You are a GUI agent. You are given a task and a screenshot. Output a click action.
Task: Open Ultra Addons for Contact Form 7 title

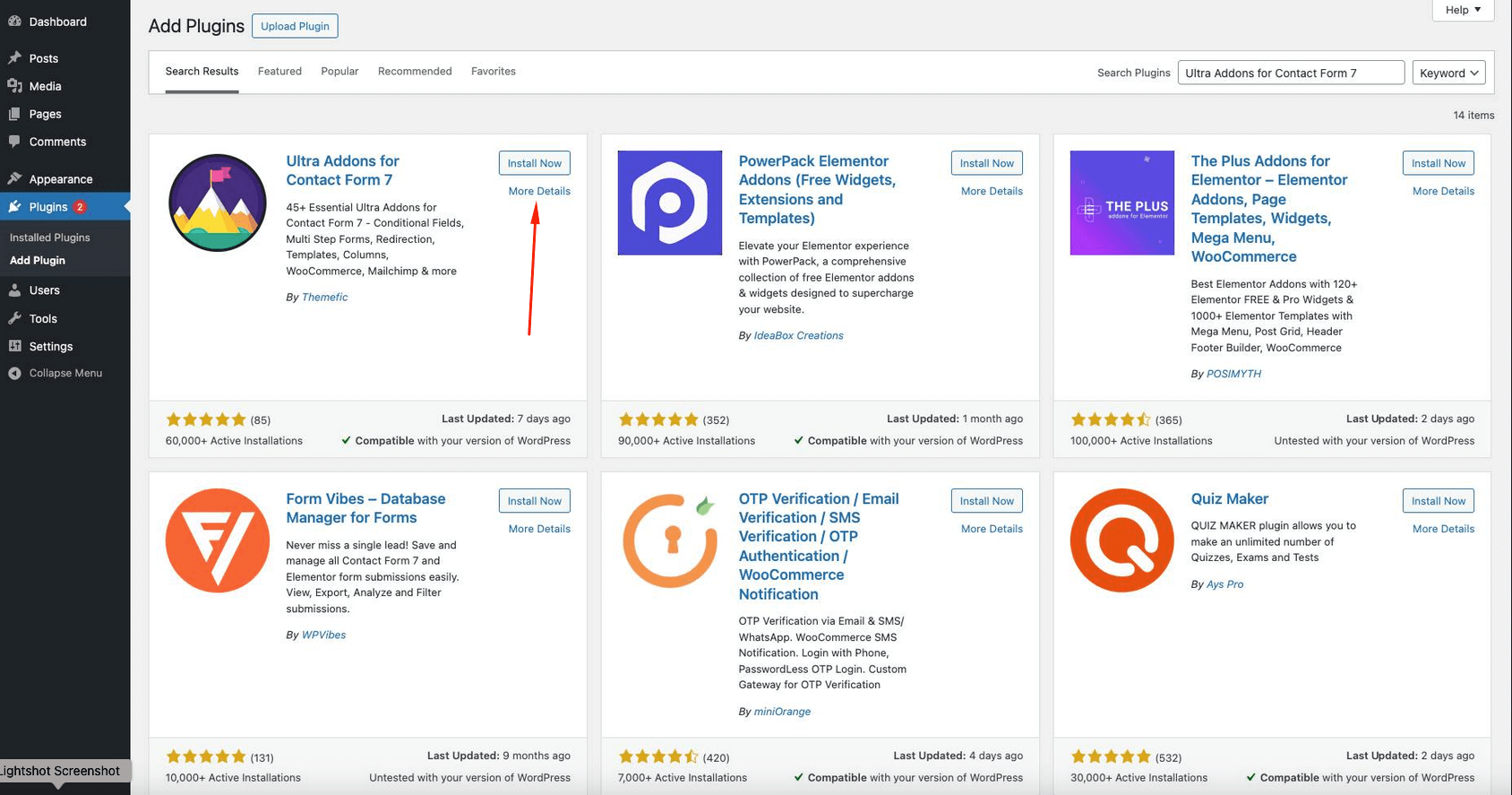click(342, 170)
